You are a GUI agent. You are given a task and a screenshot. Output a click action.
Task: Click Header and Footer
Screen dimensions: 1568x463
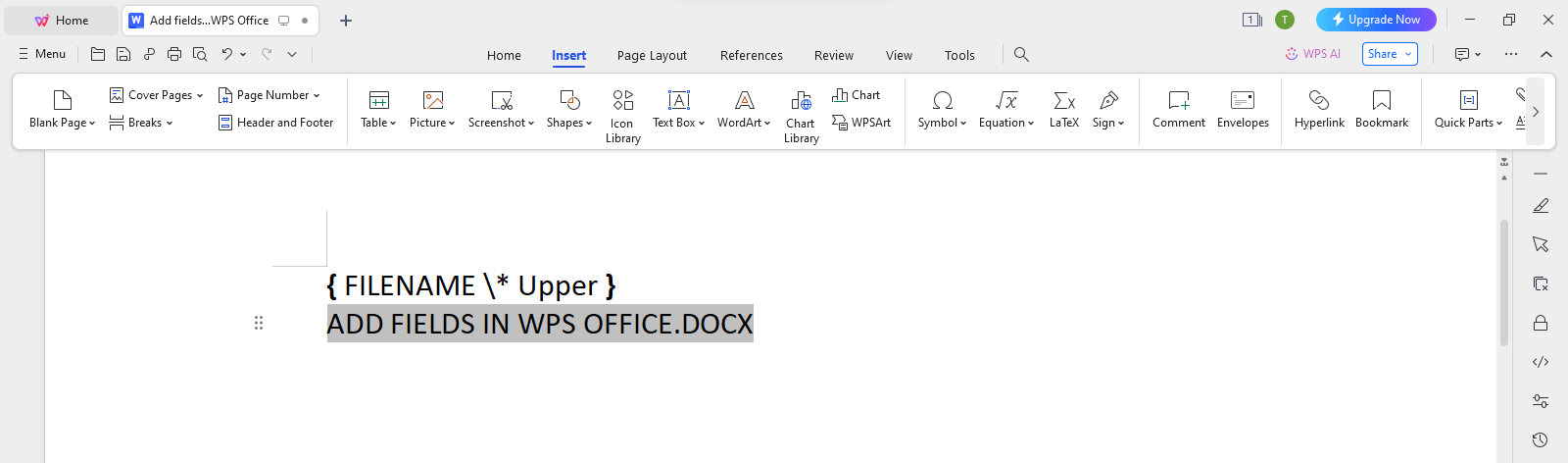click(275, 123)
